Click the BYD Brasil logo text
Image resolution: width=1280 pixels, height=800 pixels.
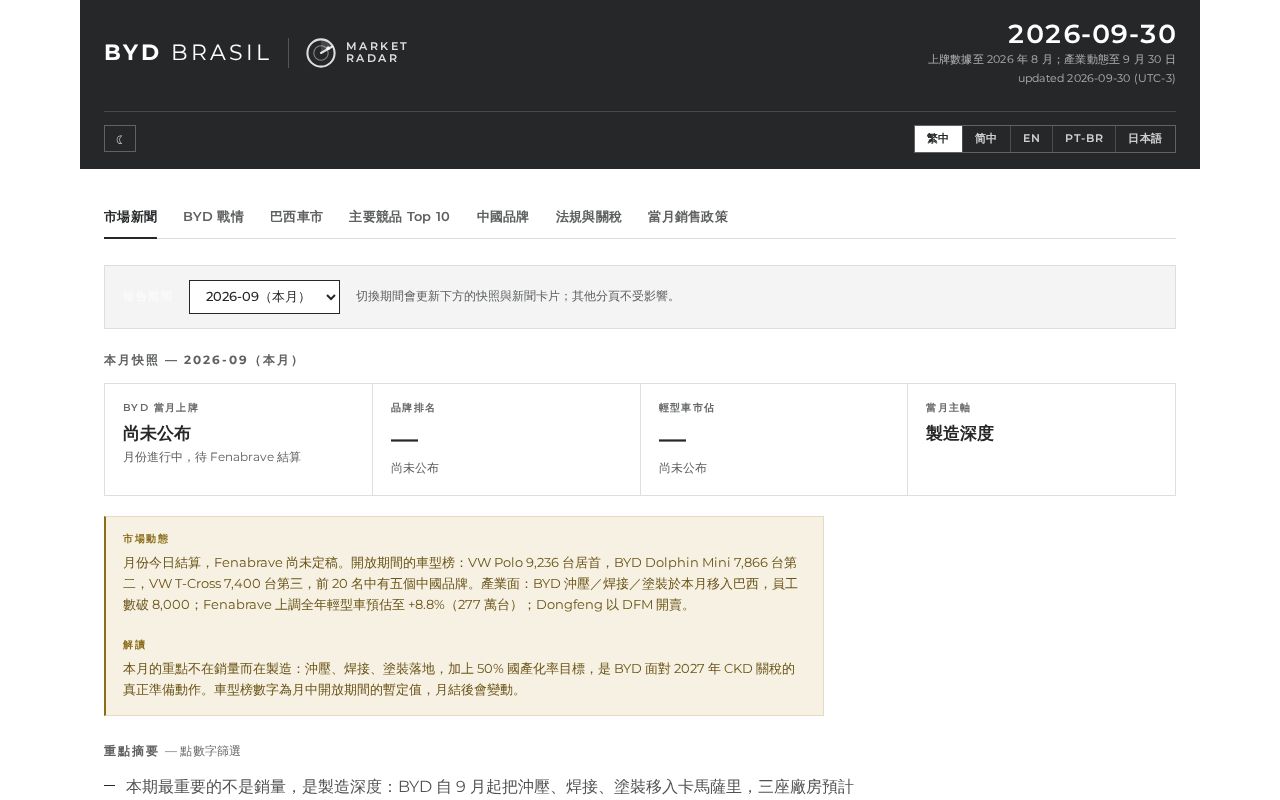187,53
